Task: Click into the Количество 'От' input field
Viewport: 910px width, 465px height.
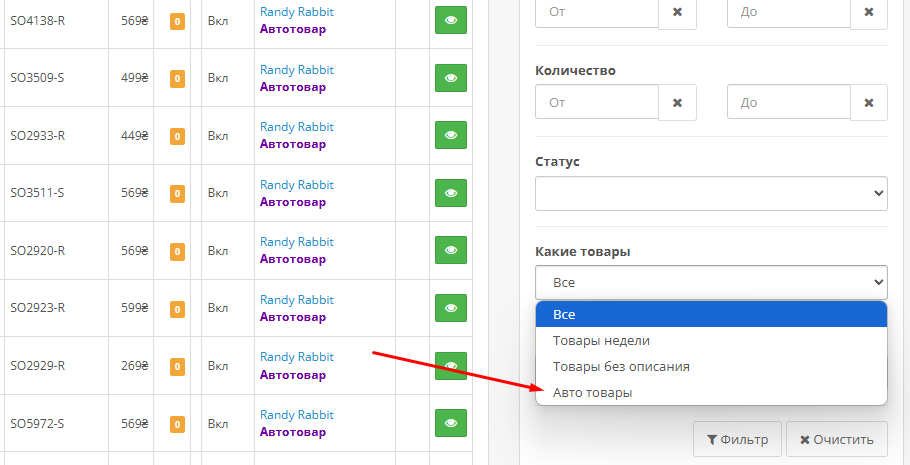Action: click(597, 102)
